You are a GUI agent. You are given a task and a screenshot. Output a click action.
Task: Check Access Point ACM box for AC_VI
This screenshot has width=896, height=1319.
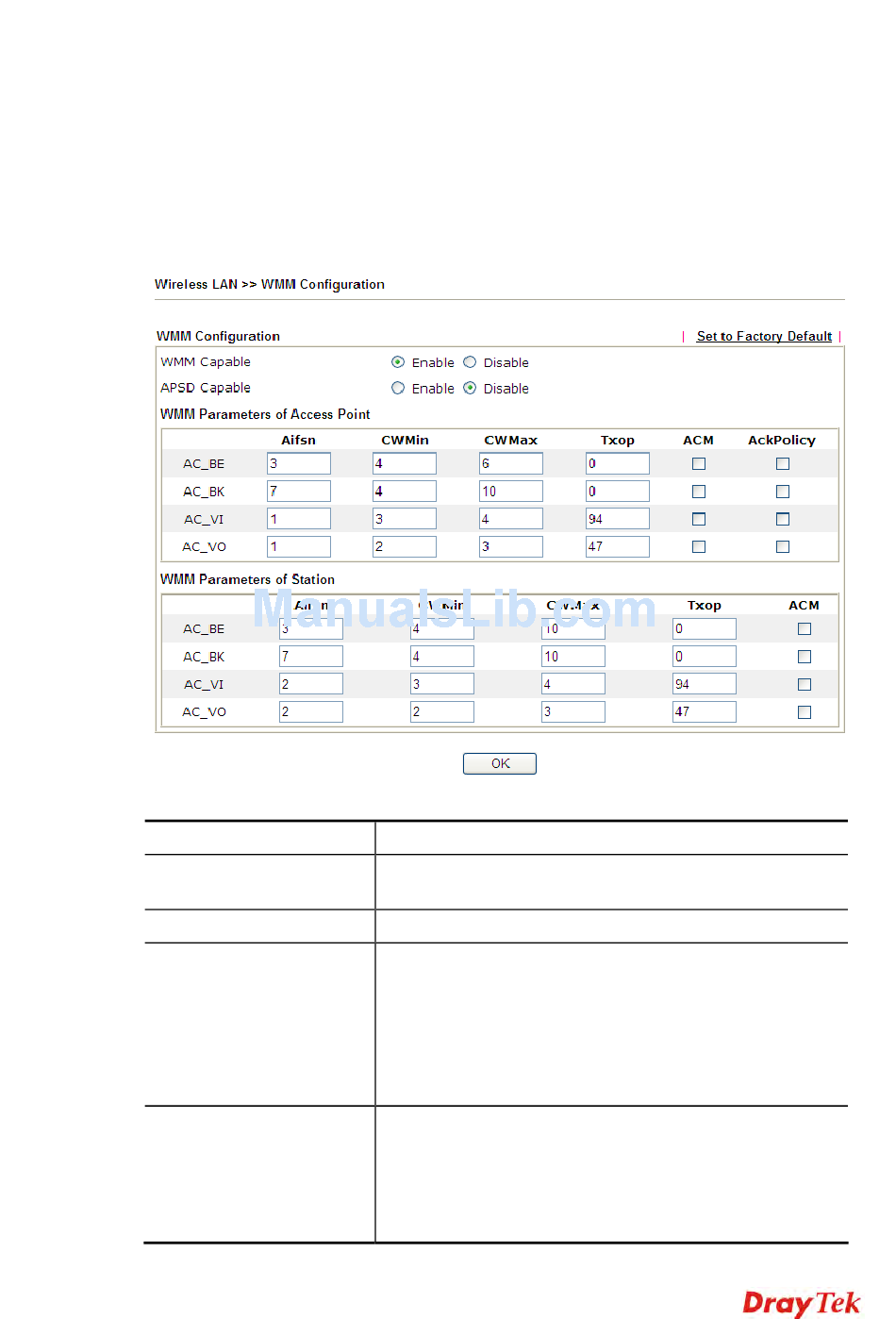(699, 519)
